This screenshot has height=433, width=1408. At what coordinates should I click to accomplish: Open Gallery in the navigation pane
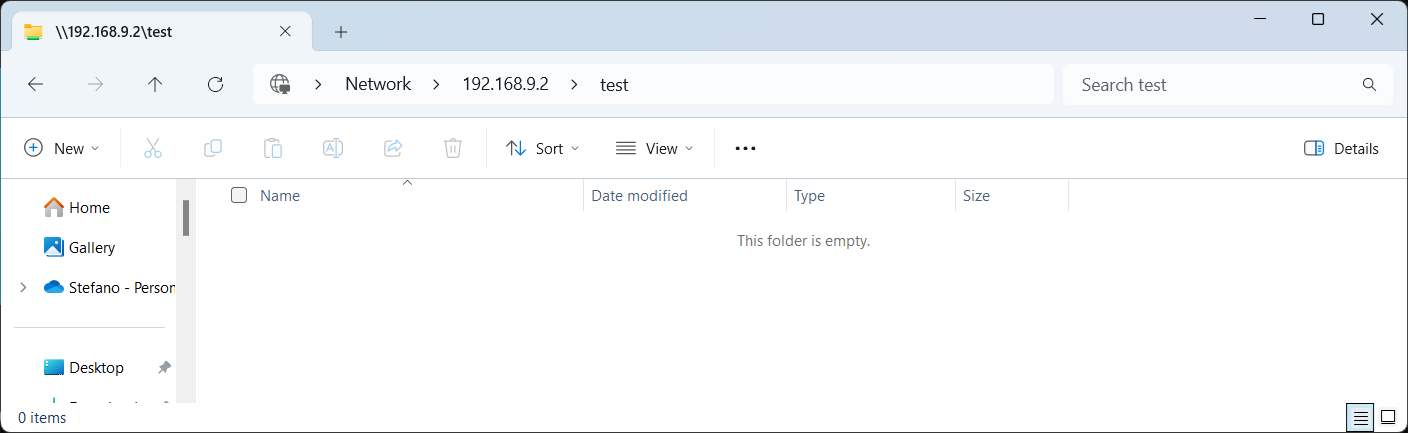click(x=91, y=248)
